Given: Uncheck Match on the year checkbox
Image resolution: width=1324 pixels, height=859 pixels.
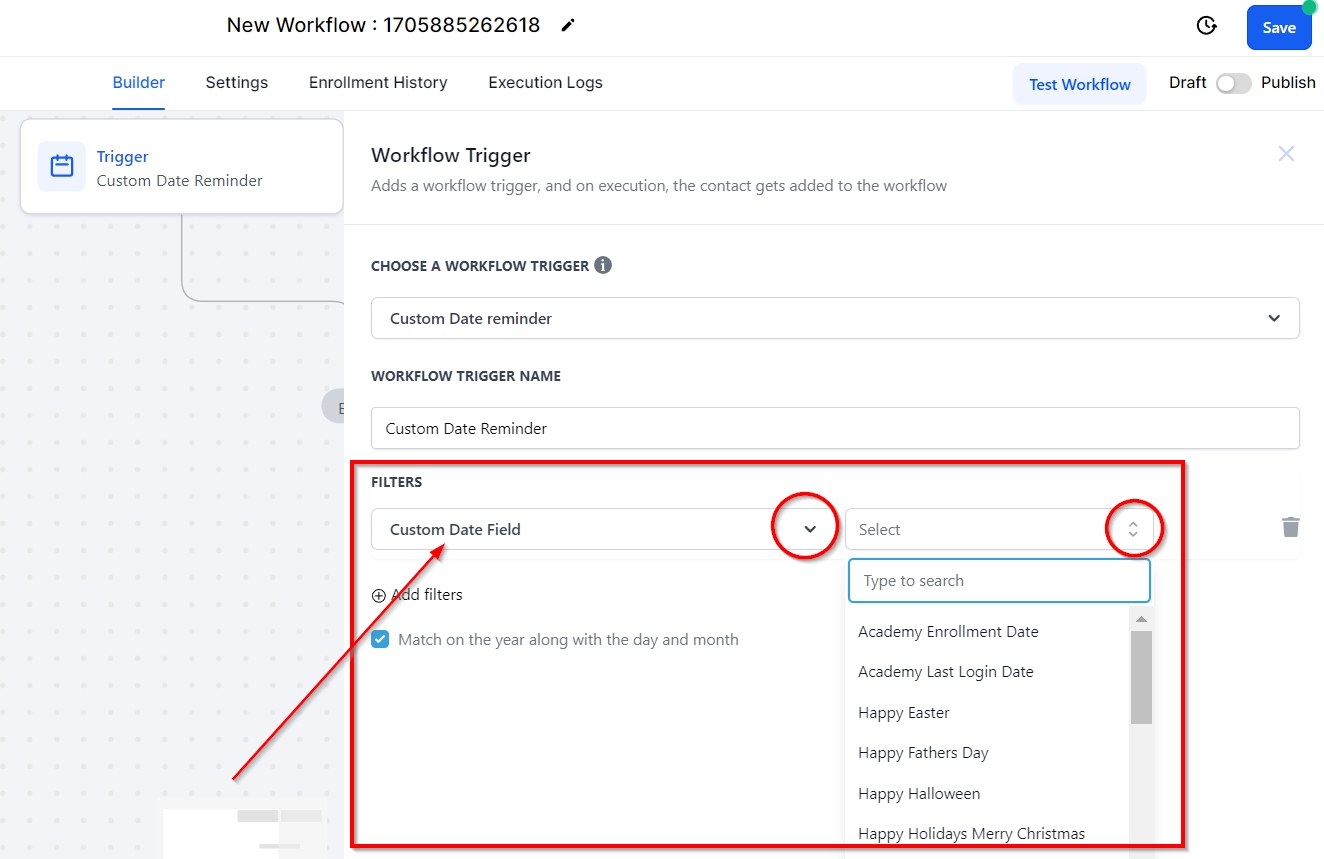Looking at the screenshot, I should tap(380, 639).
